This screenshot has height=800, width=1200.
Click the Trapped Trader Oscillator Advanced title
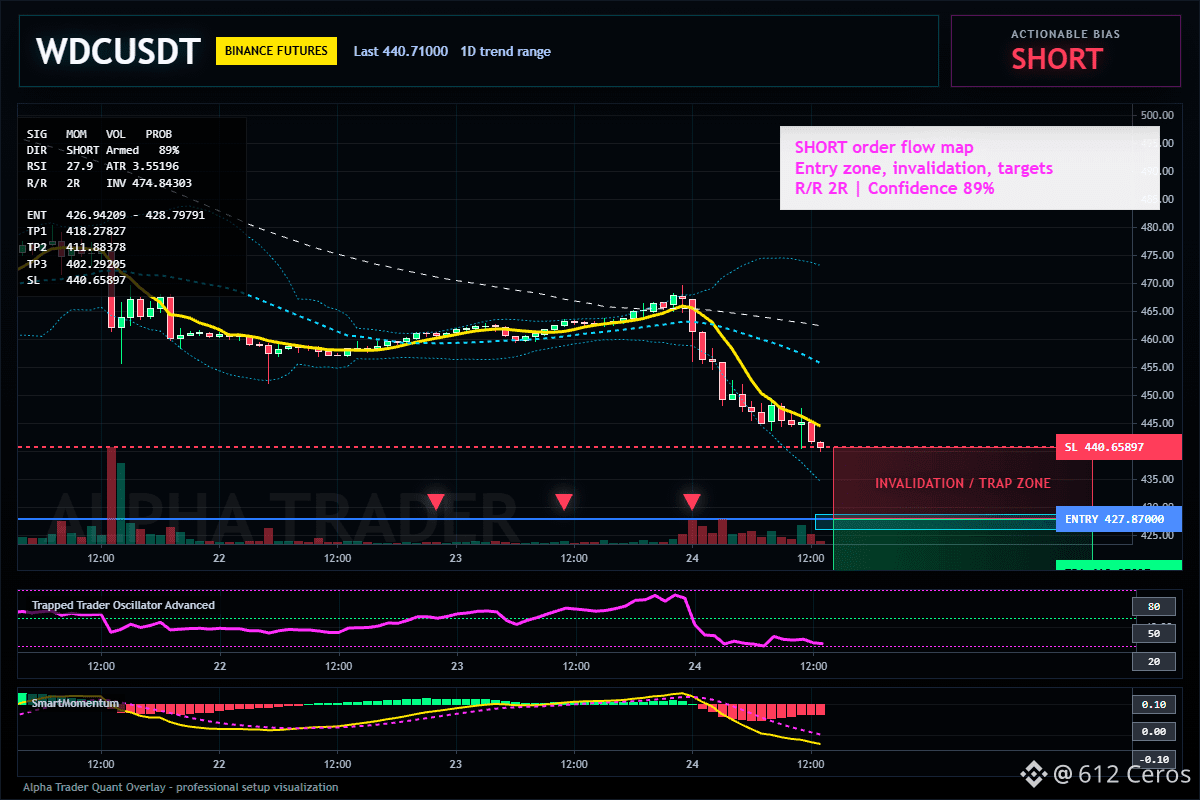(123, 605)
